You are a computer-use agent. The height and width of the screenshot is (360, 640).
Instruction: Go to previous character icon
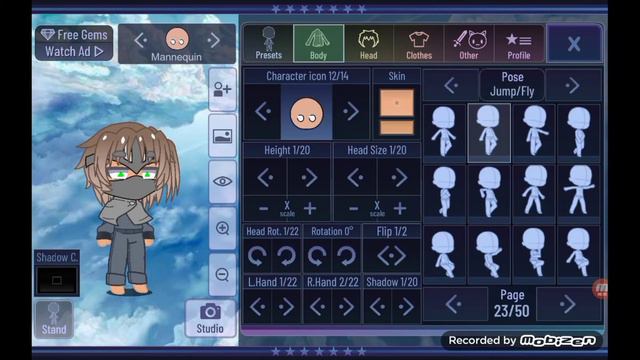pyautogui.click(x=262, y=111)
